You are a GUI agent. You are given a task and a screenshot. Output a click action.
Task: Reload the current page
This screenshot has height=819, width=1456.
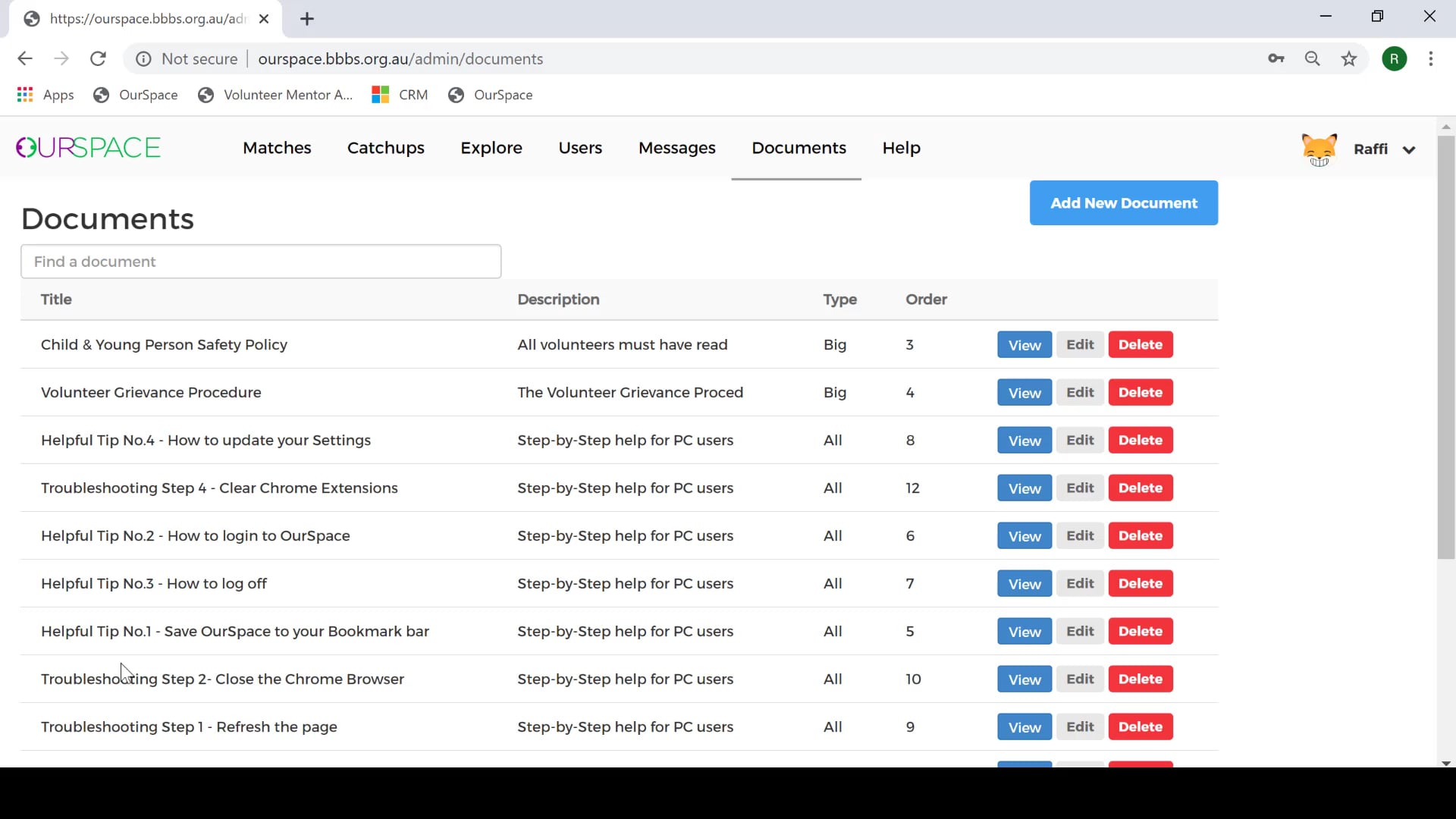tap(98, 59)
